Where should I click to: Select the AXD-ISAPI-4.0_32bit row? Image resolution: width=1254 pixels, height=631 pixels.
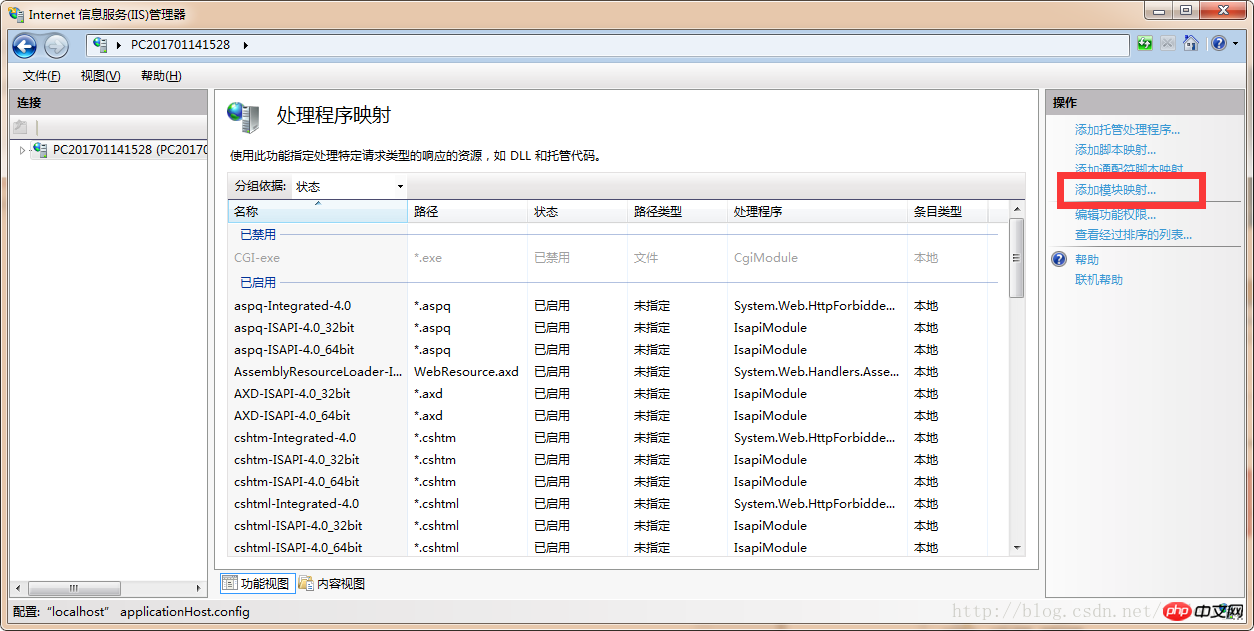tap(617, 394)
